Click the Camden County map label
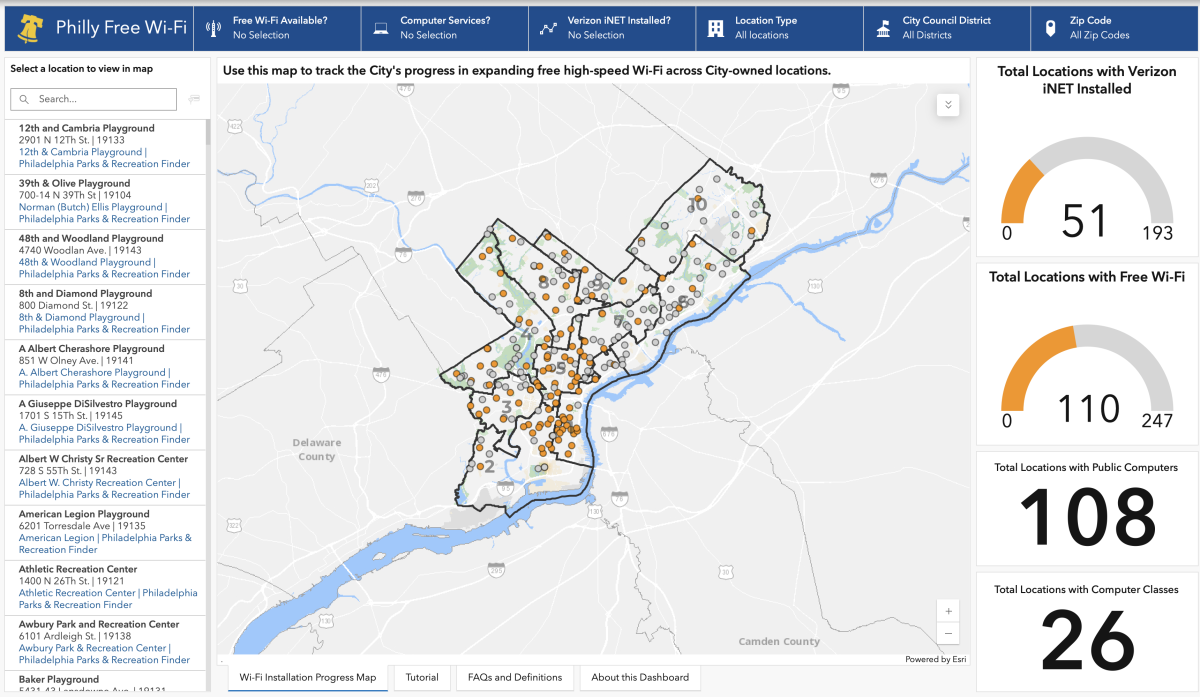The width and height of the screenshot is (1200, 697). (779, 641)
